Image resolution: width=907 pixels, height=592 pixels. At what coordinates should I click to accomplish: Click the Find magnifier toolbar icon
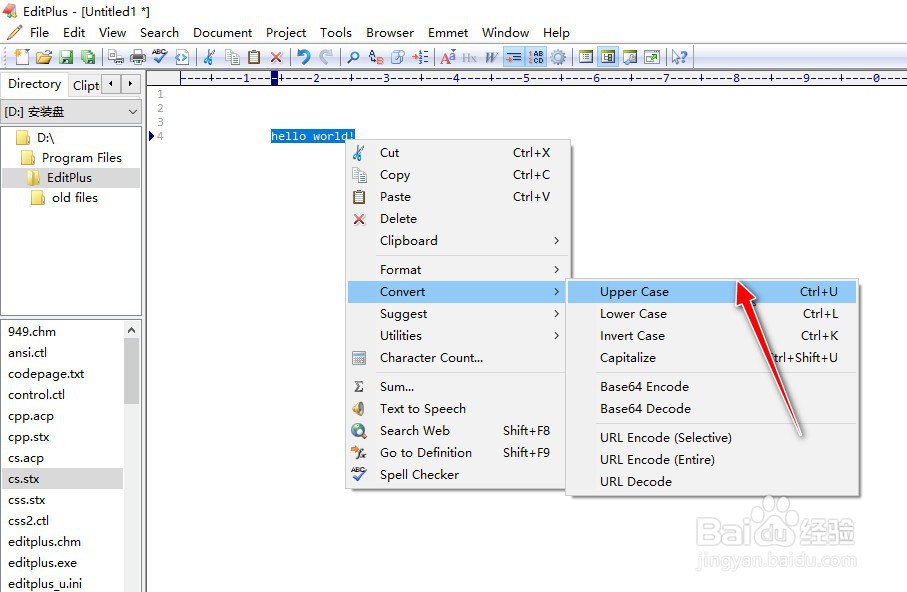click(x=353, y=57)
